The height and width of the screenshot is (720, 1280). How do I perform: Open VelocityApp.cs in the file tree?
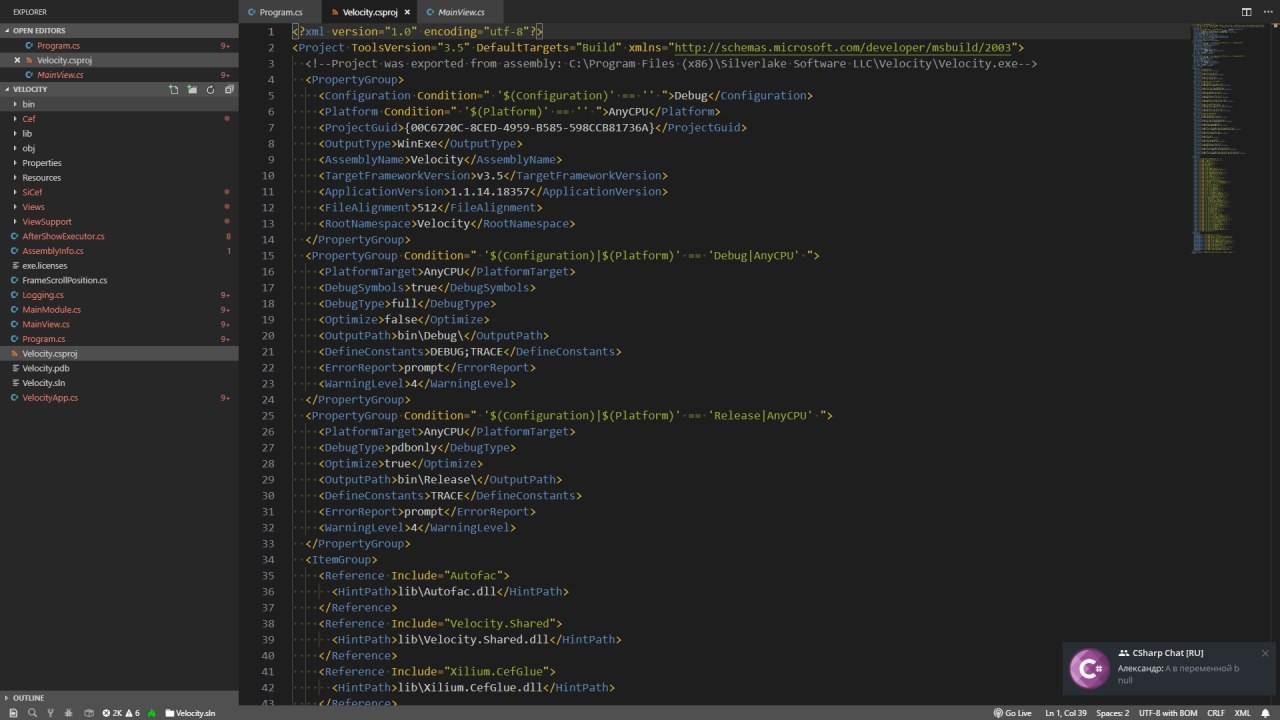[119, 397]
